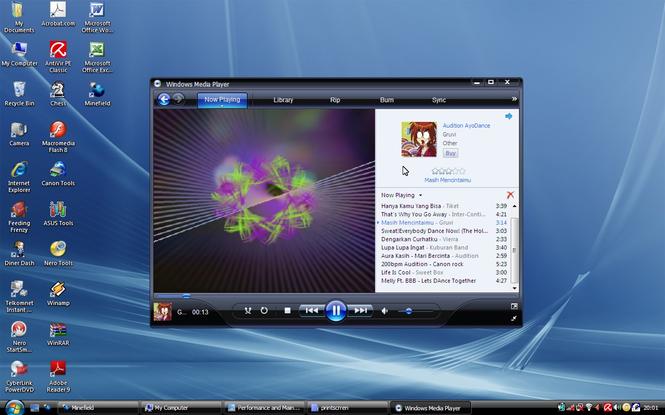
Task: Skip to the previous track
Action: click(312, 311)
